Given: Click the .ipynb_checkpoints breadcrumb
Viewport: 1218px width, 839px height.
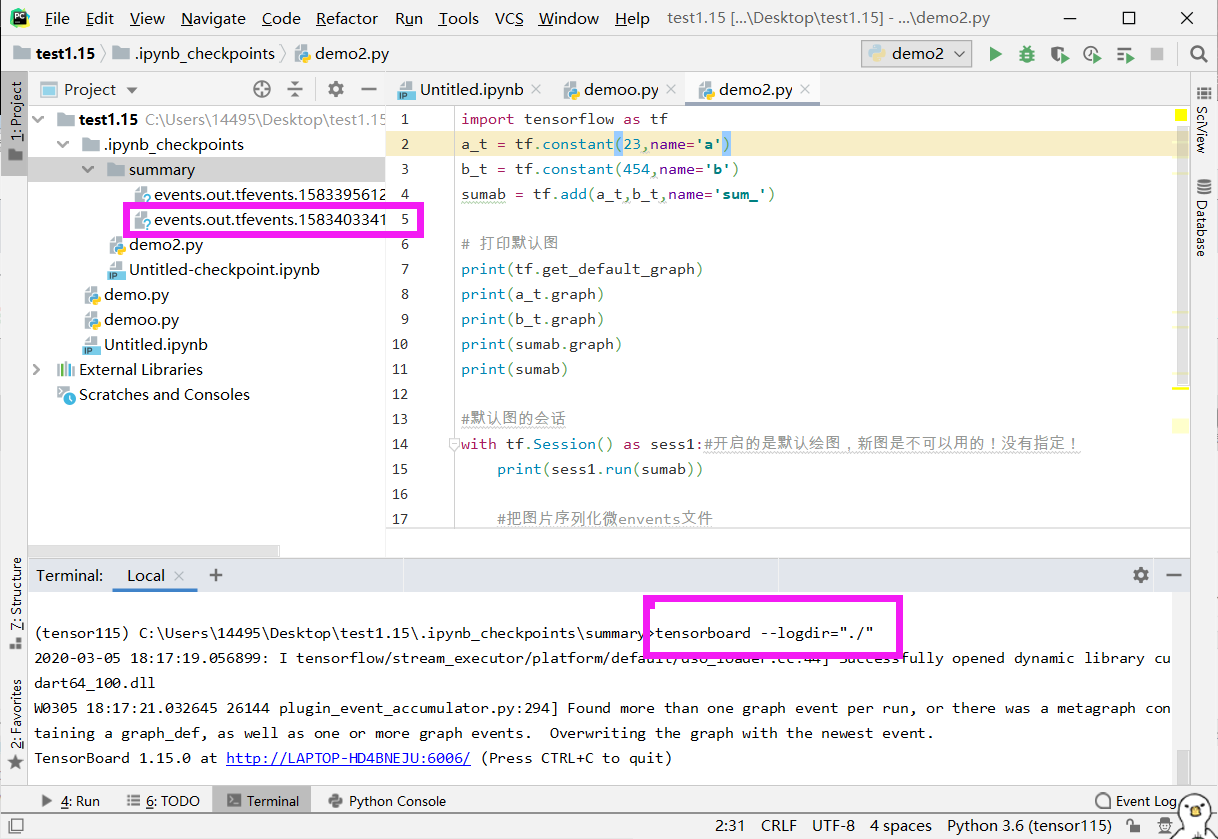Looking at the screenshot, I should click(193, 54).
